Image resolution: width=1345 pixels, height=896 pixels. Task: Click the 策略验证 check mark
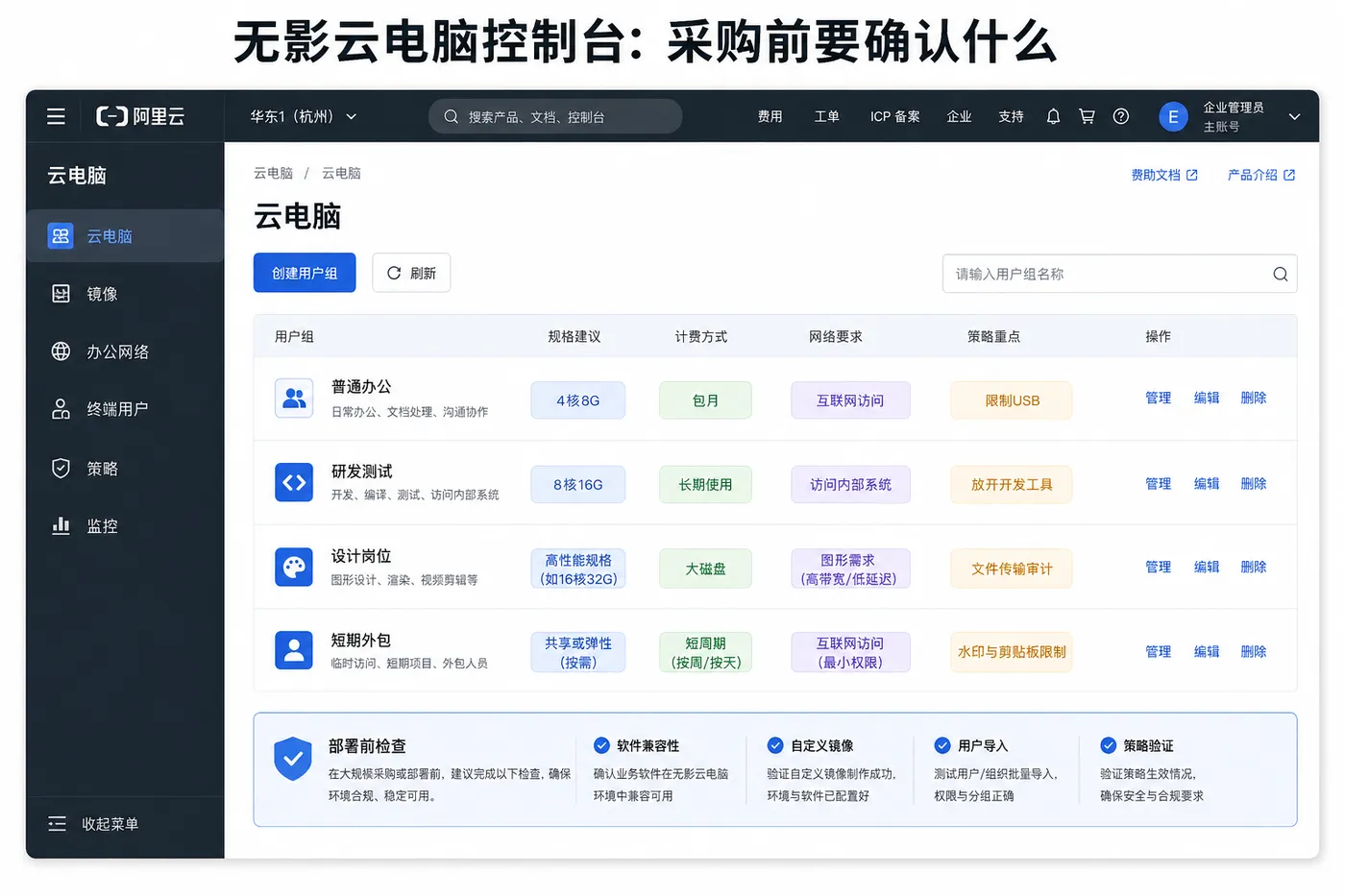point(1108,745)
